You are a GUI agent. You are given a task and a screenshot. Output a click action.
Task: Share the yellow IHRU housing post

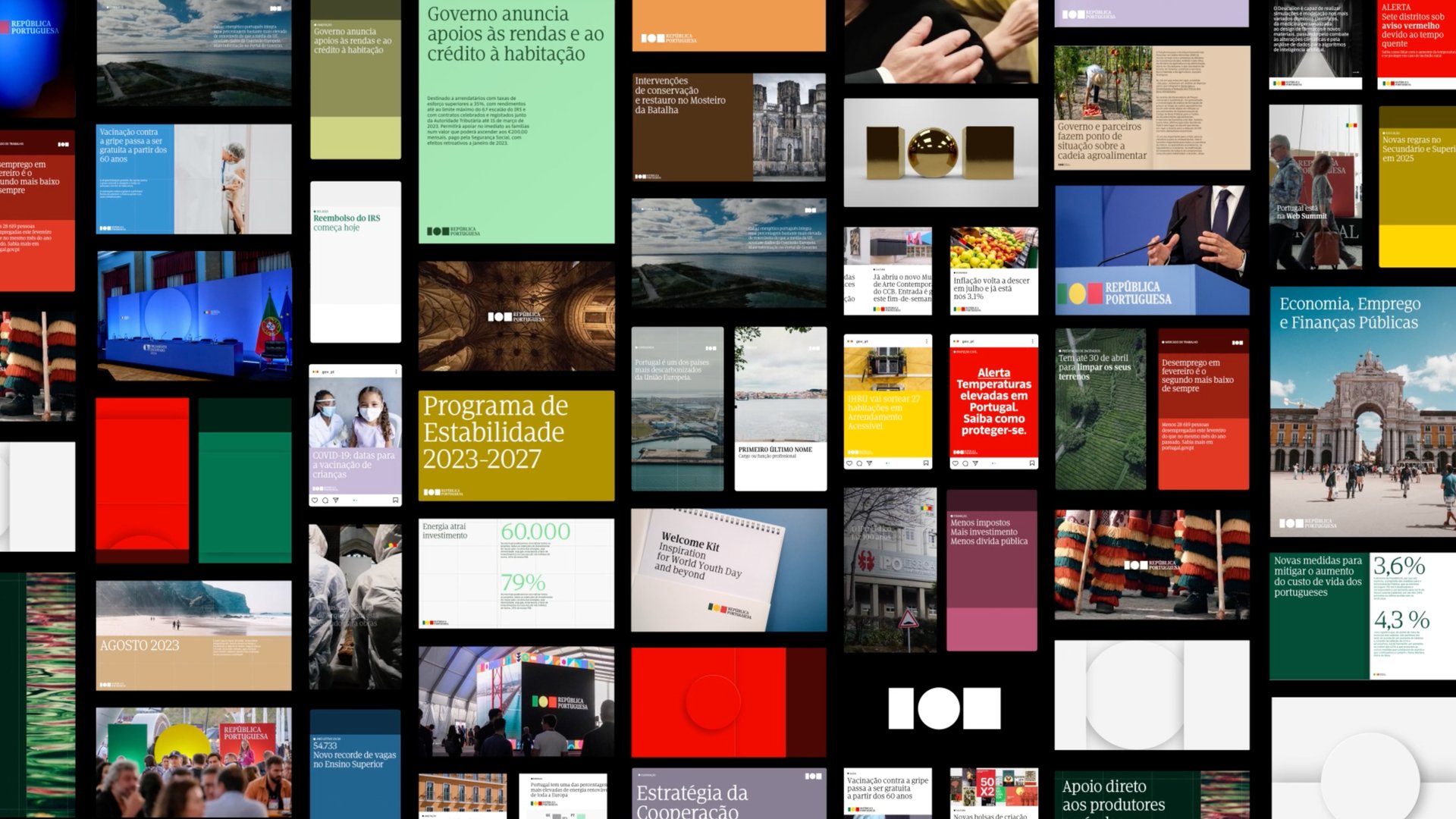869,463
